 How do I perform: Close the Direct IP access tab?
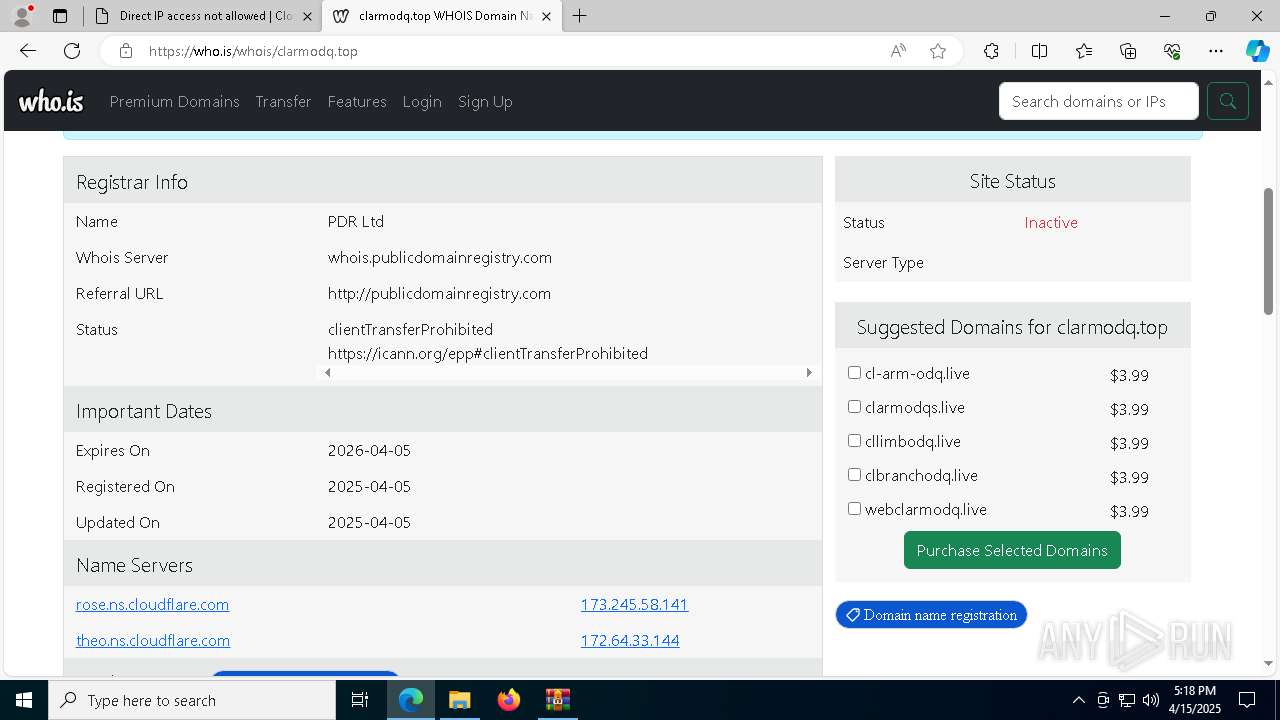(307, 16)
